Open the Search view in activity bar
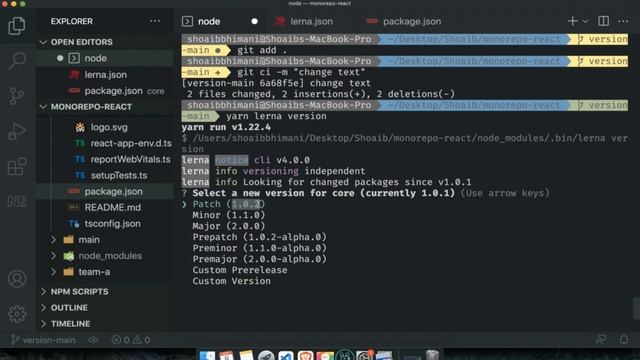The height and width of the screenshot is (360, 640). pyautogui.click(x=17, y=61)
